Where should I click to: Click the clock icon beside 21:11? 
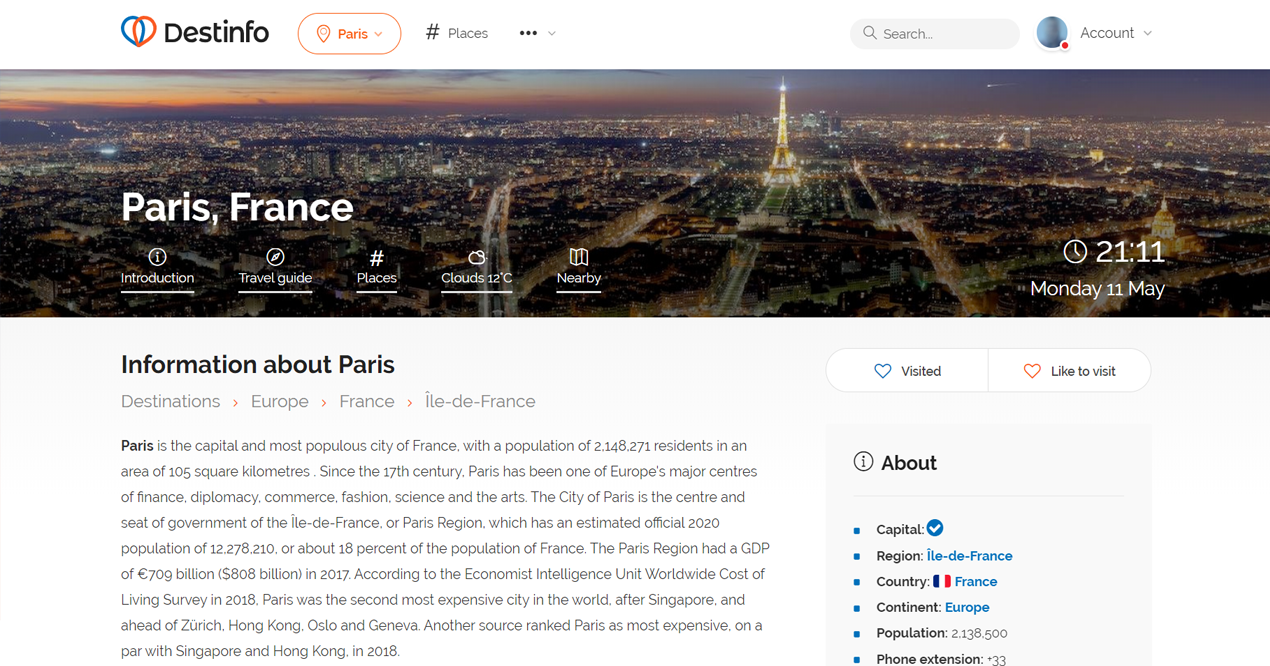point(1075,251)
